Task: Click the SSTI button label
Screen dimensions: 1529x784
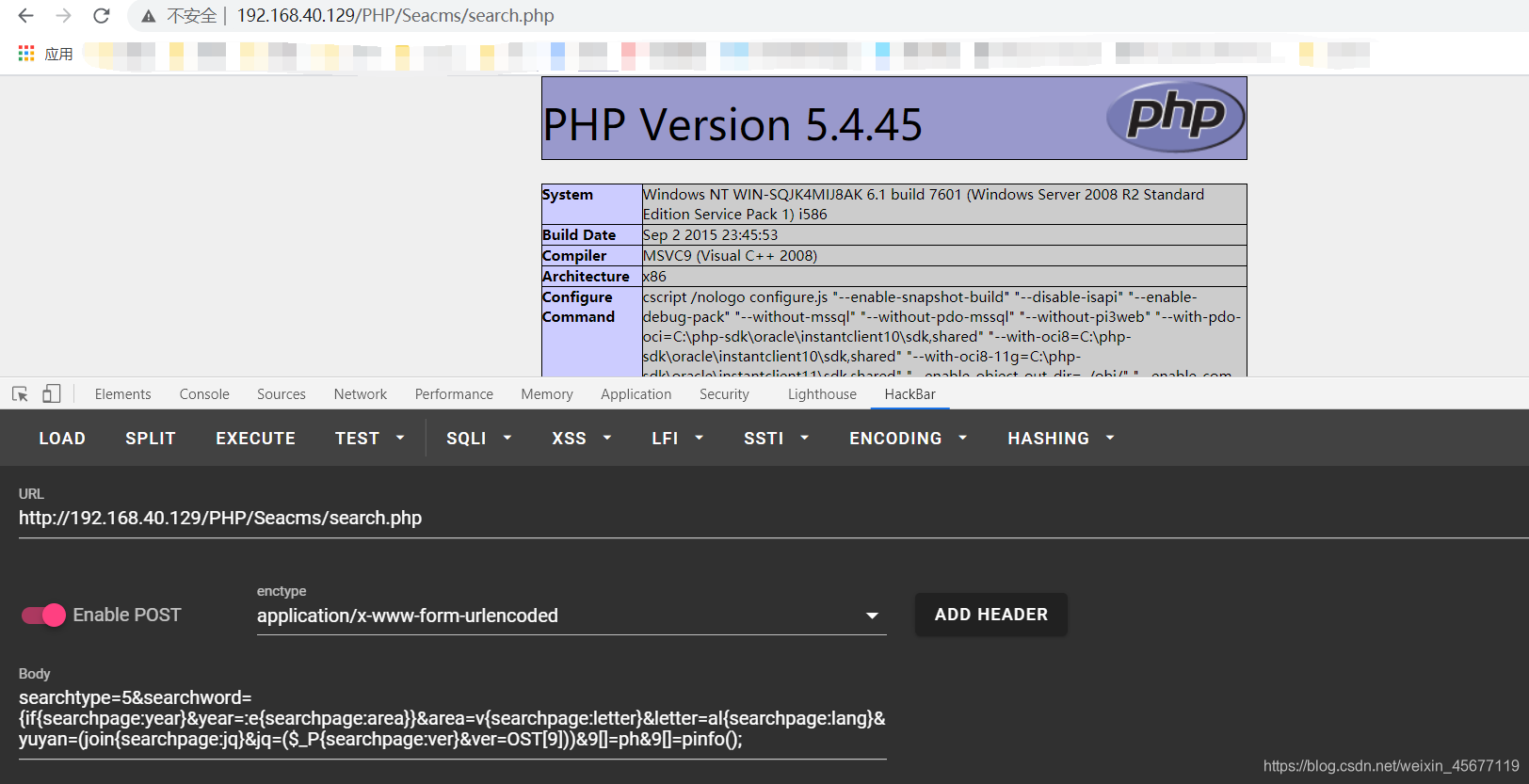Action: click(764, 439)
